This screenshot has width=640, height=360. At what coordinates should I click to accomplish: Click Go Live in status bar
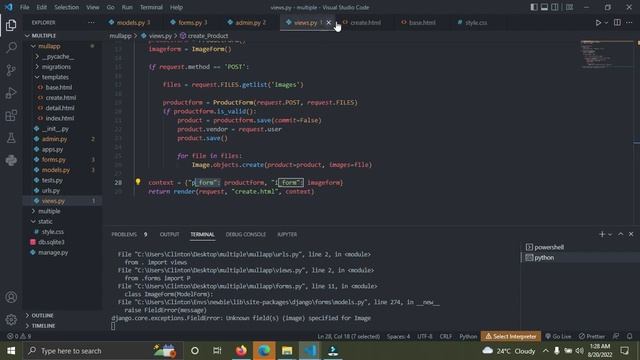[558, 336]
